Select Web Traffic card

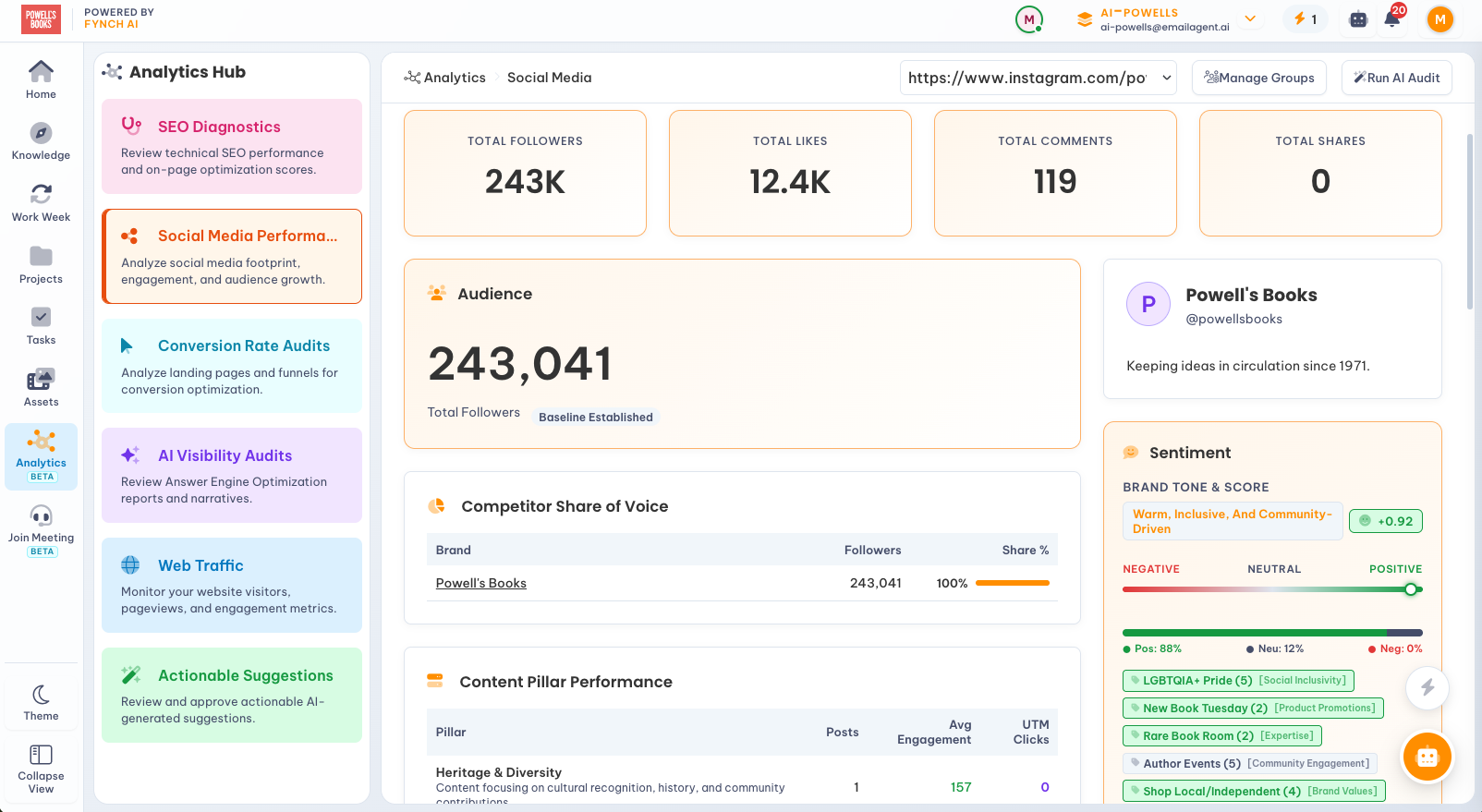coord(232,585)
